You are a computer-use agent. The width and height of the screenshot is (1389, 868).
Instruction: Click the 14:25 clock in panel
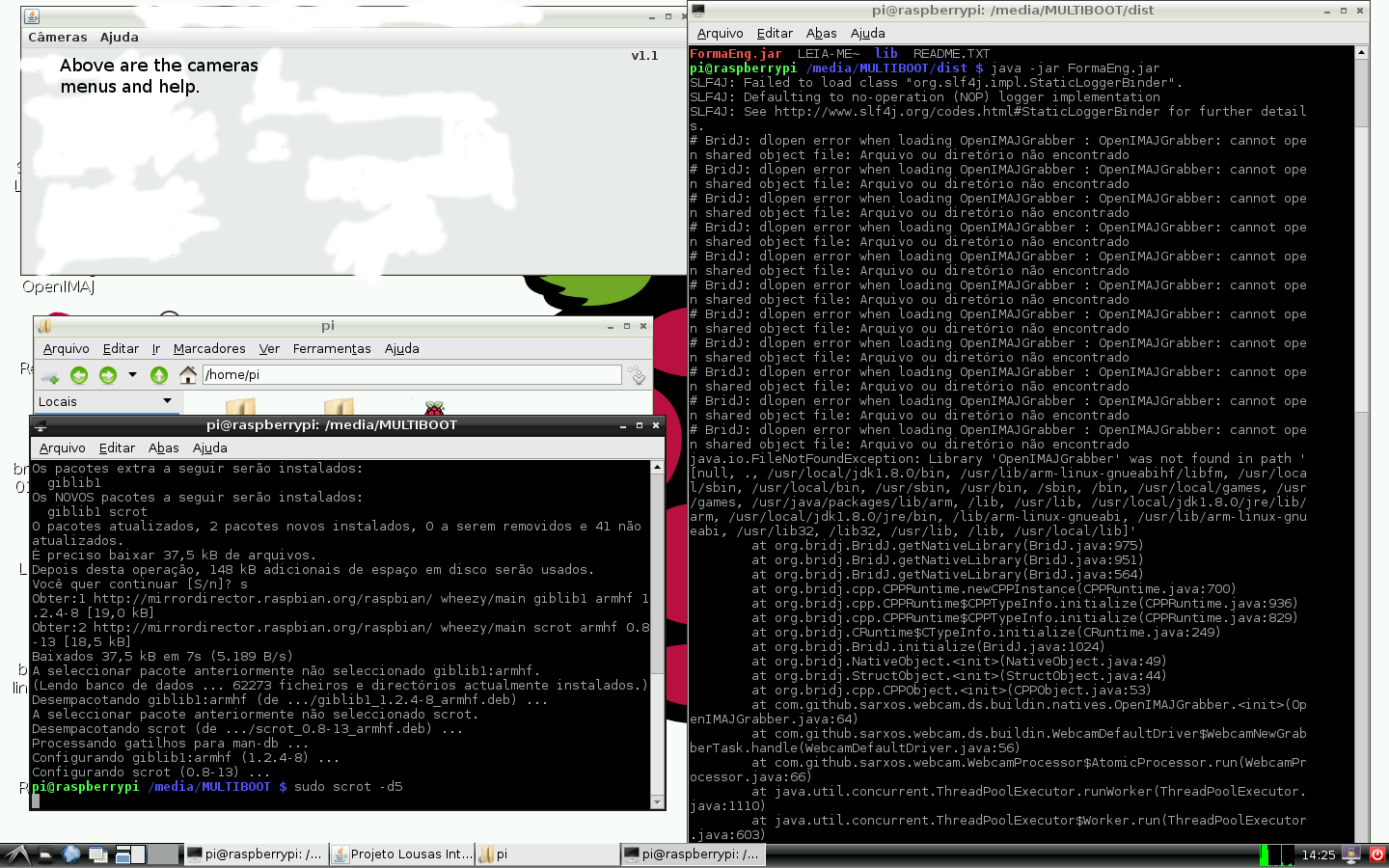coord(1318,854)
